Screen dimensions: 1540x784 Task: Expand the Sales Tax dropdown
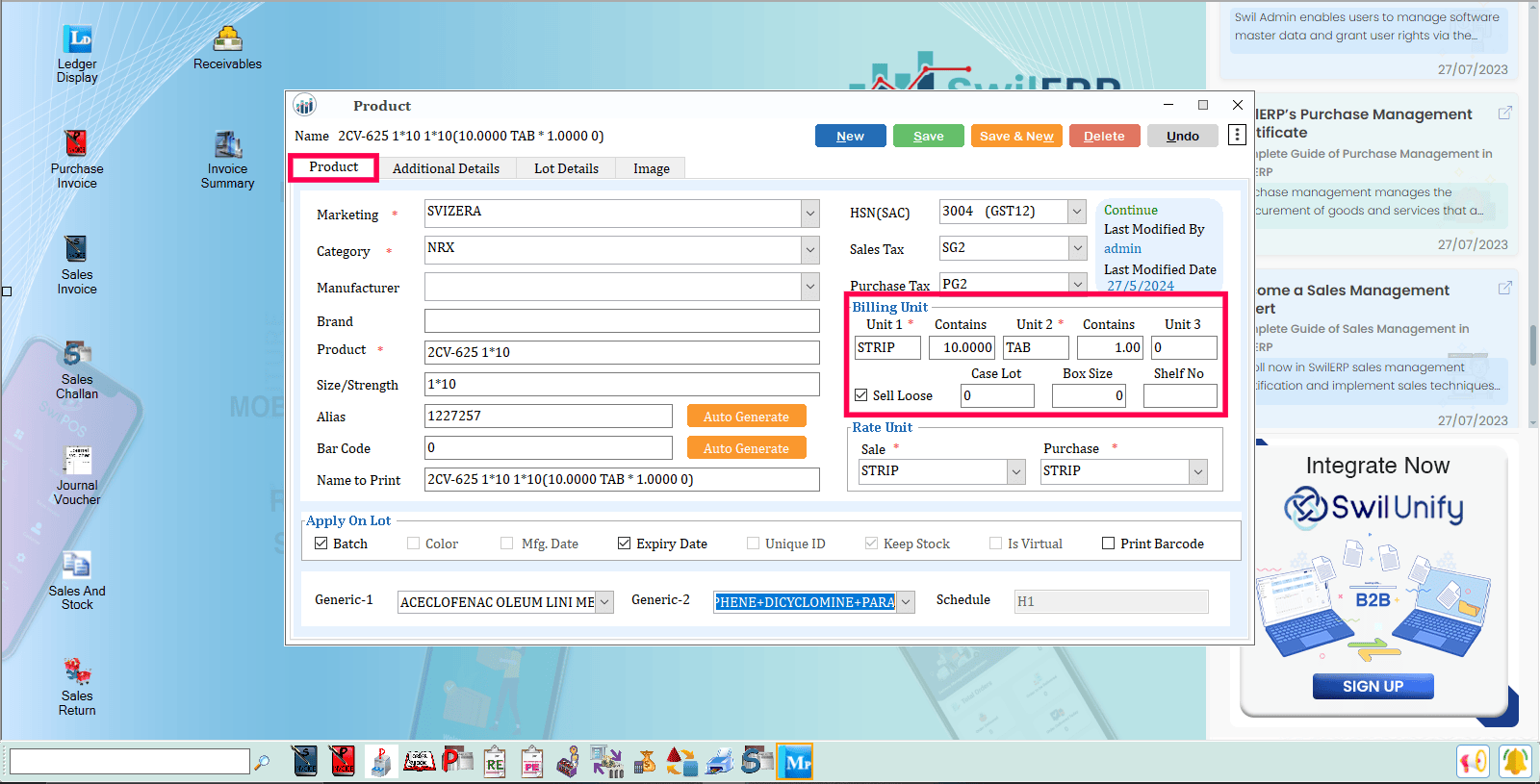coord(1077,248)
